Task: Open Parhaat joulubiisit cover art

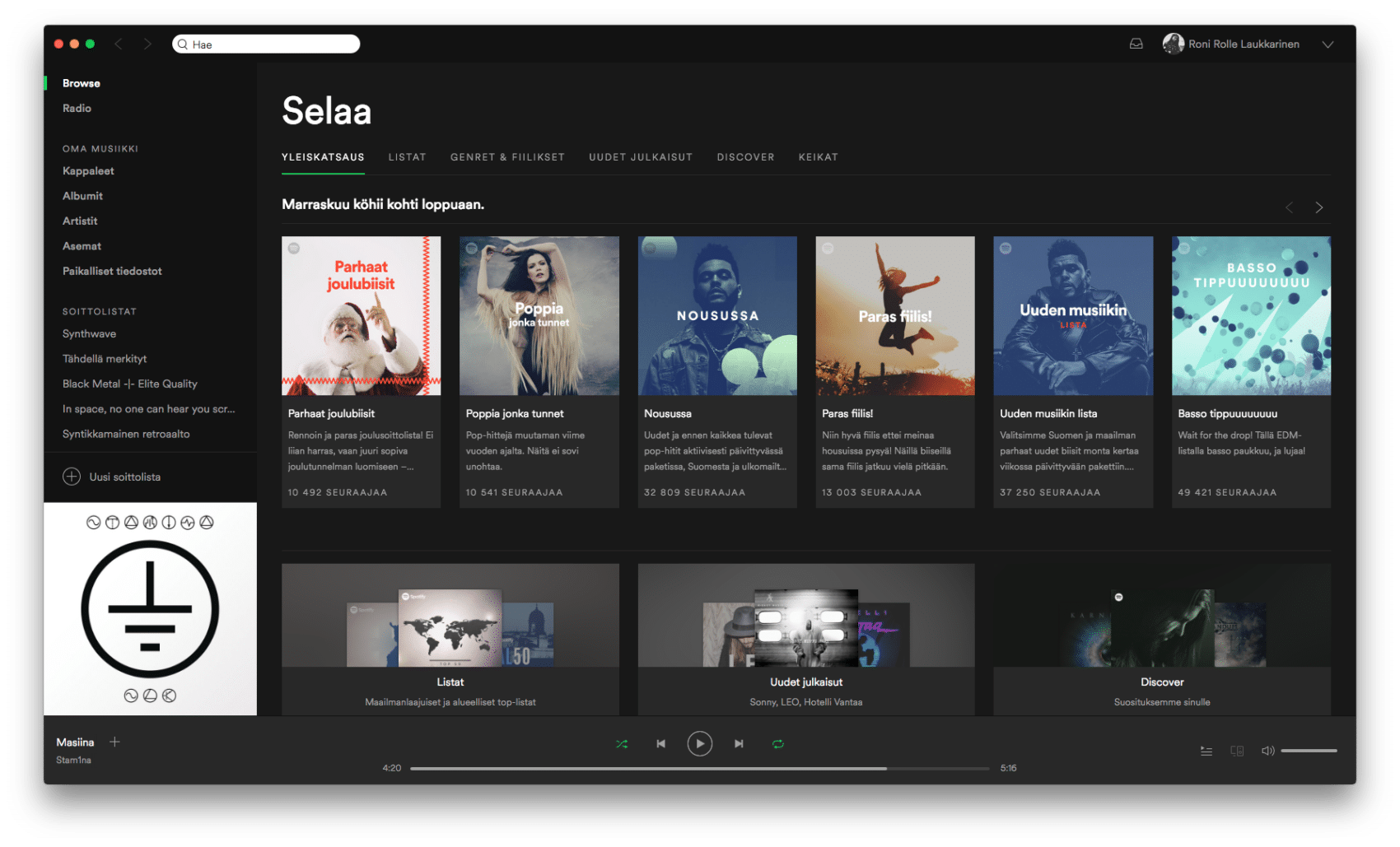Action: pos(361,316)
